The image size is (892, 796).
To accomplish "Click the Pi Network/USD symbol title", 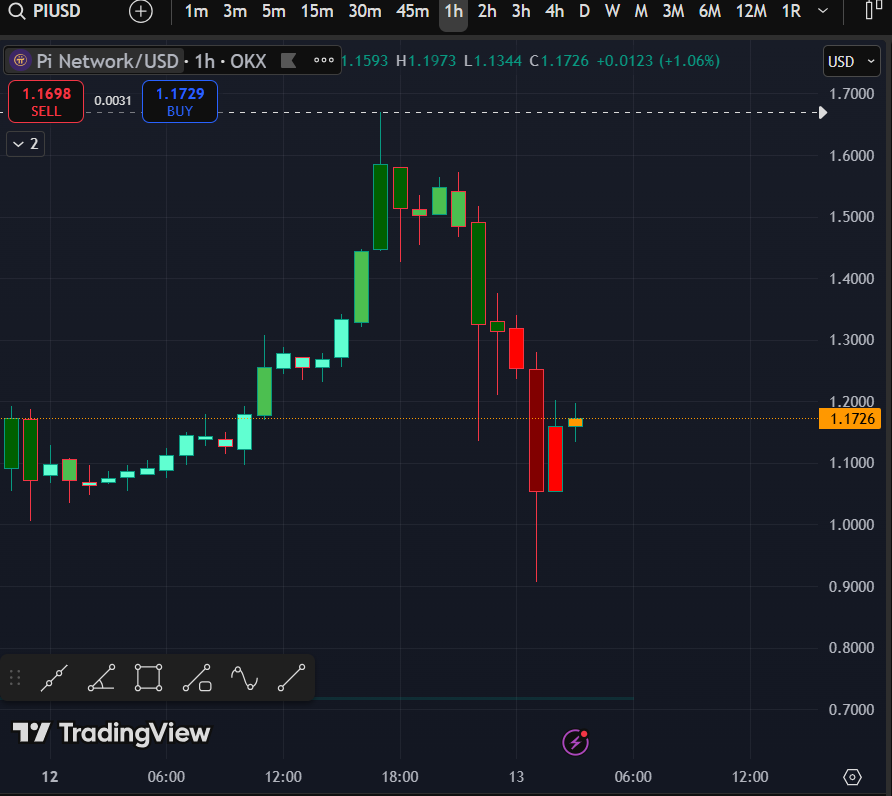I will tap(108, 61).
